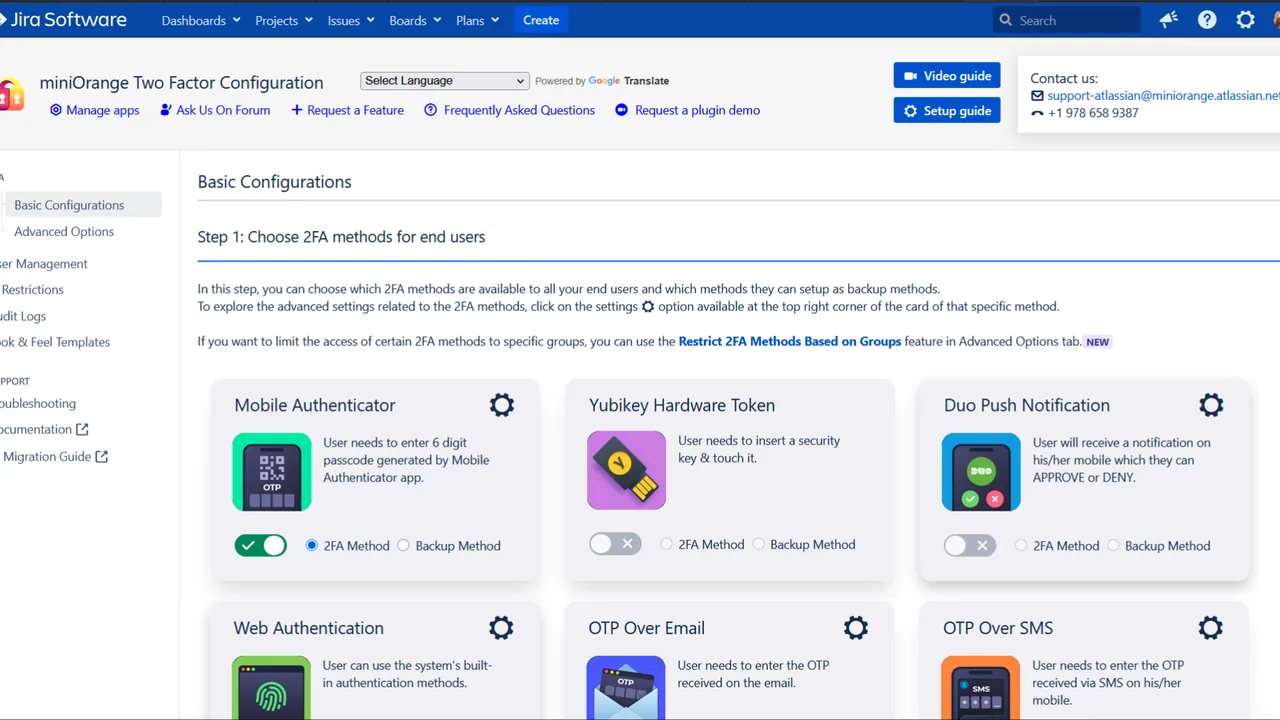
Task: Open the Jira help question mark icon
Action: [x=1207, y=20]
